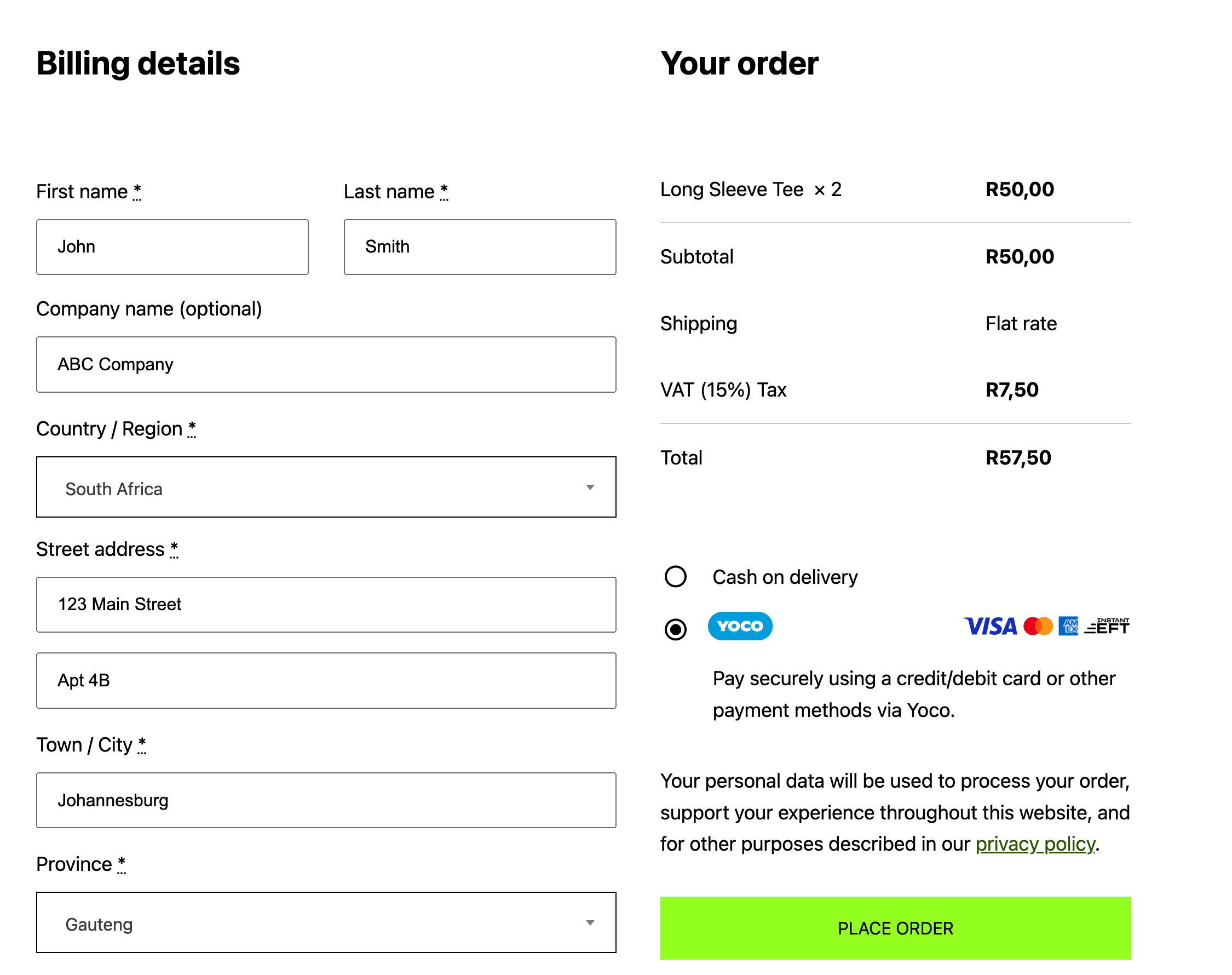Click the Instant EFT icon
The width and height of the screenshot is (1232, 975).
click(1107, 626)
